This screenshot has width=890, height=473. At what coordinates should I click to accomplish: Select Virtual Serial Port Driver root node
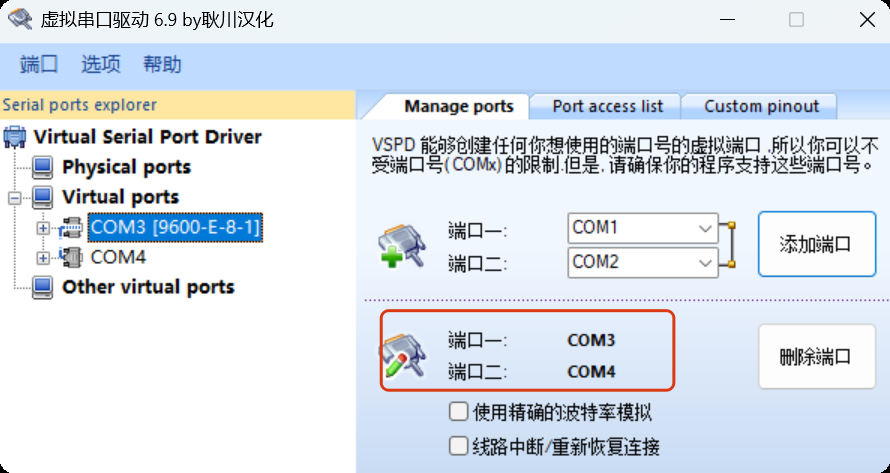[x=148, y=137]
